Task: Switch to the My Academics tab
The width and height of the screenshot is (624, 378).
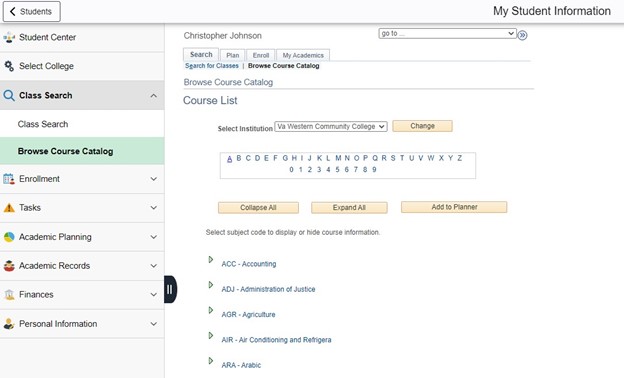Action: point(303,55)
